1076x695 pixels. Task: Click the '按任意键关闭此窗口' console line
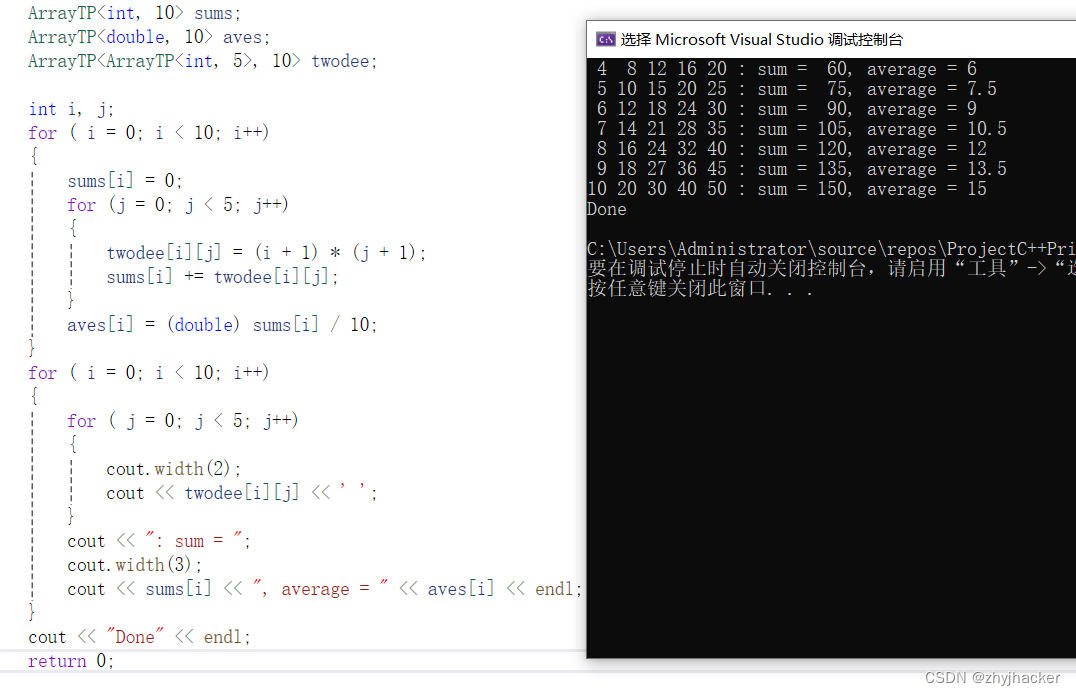coord(700,289)
